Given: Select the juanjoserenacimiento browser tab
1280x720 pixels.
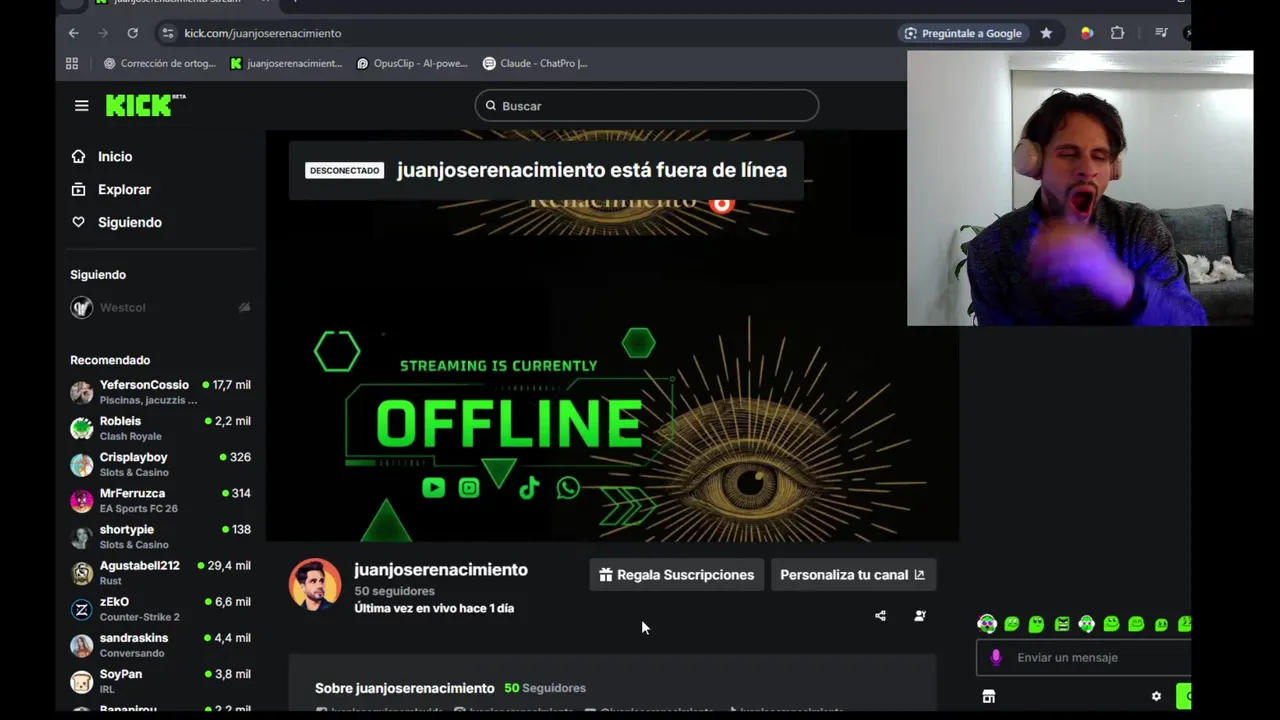Looking at the screenshot, I should [x=178, y=3].
